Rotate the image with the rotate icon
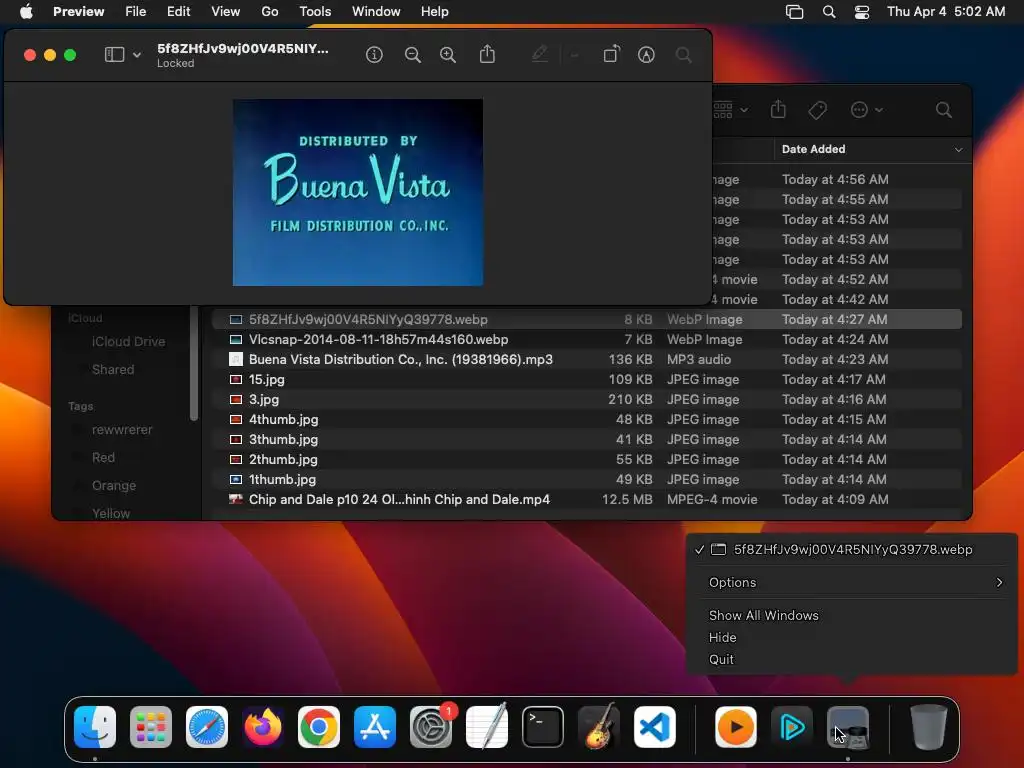This screenshot has height=768, width=1024. (x=611, y=54)
